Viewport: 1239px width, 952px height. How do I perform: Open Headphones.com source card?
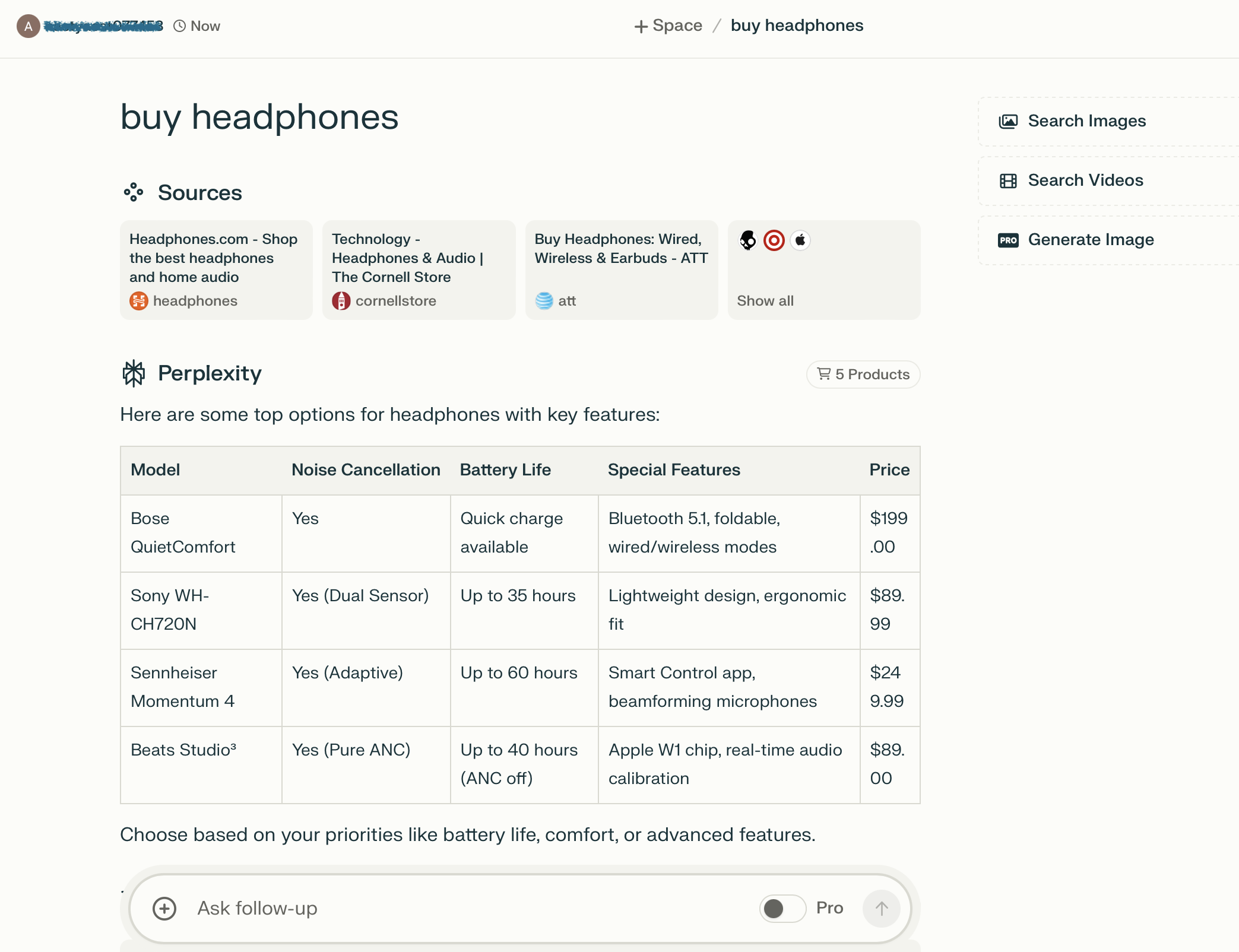(x=216, y=270)
